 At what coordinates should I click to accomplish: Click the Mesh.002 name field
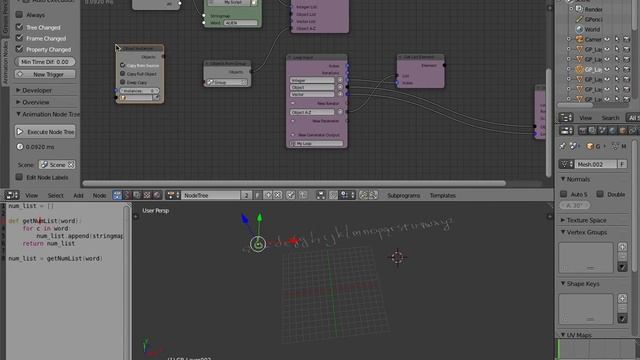pyautogui.click(x=596, y=164)
